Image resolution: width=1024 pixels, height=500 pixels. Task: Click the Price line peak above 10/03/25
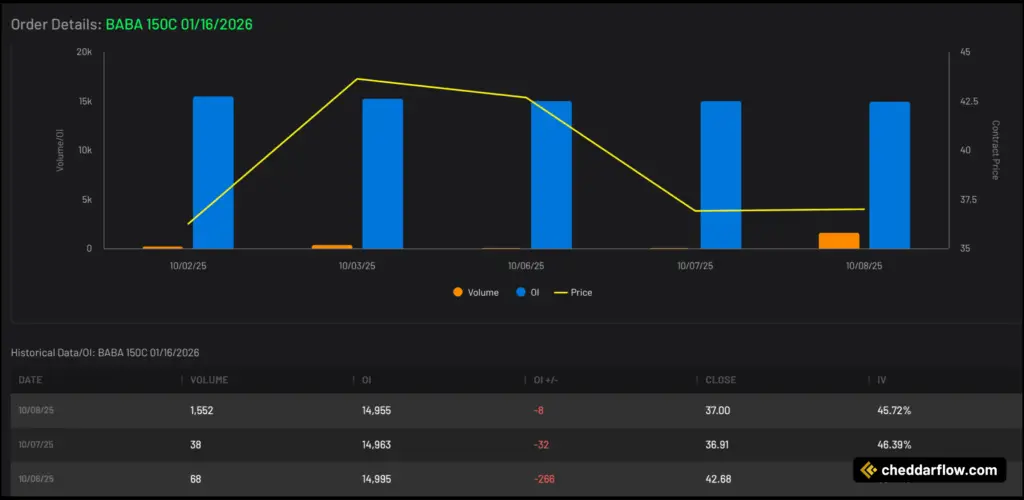click(357, 79)
